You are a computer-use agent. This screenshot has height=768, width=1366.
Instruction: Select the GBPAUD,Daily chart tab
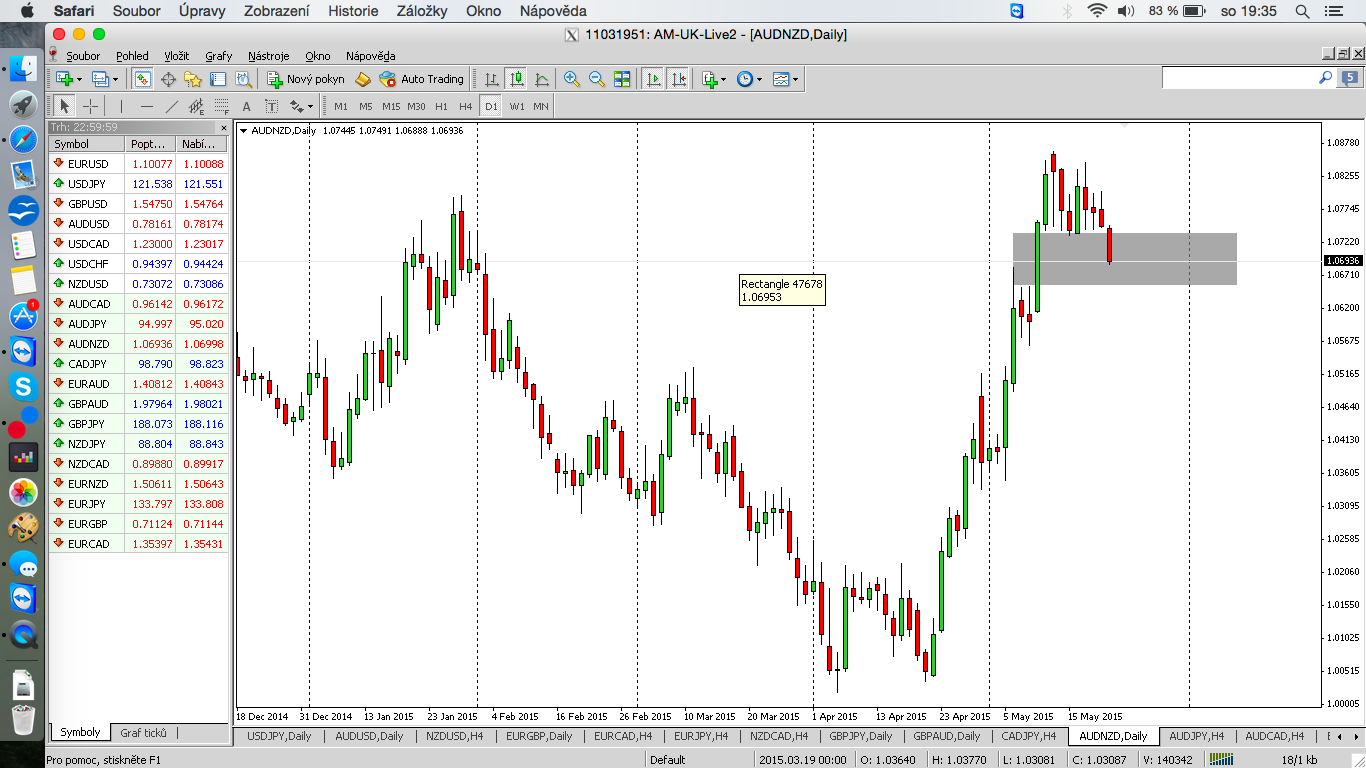point(946,736)
